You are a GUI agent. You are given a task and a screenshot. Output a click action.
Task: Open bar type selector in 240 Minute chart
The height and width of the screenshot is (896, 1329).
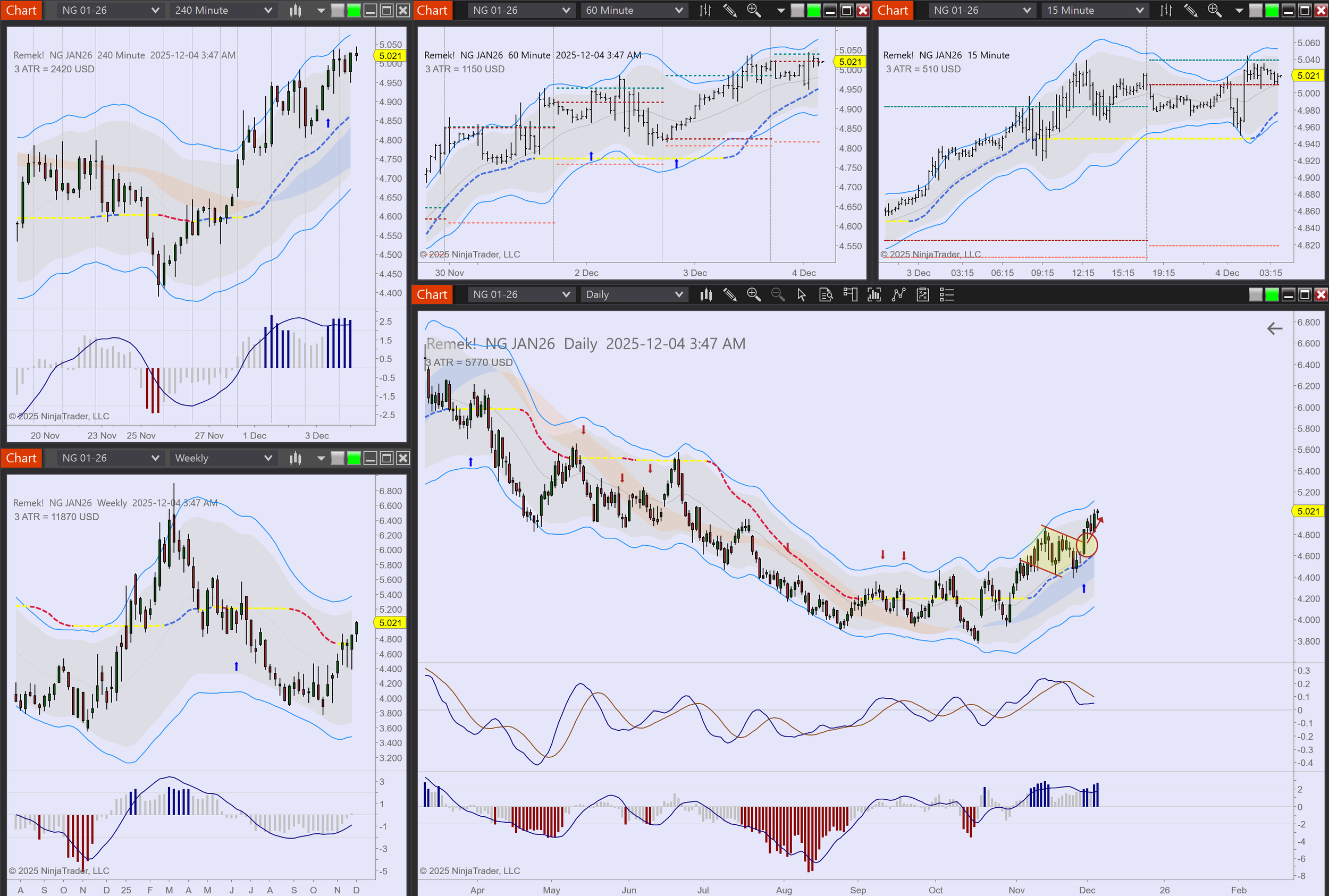coord(295,10)
